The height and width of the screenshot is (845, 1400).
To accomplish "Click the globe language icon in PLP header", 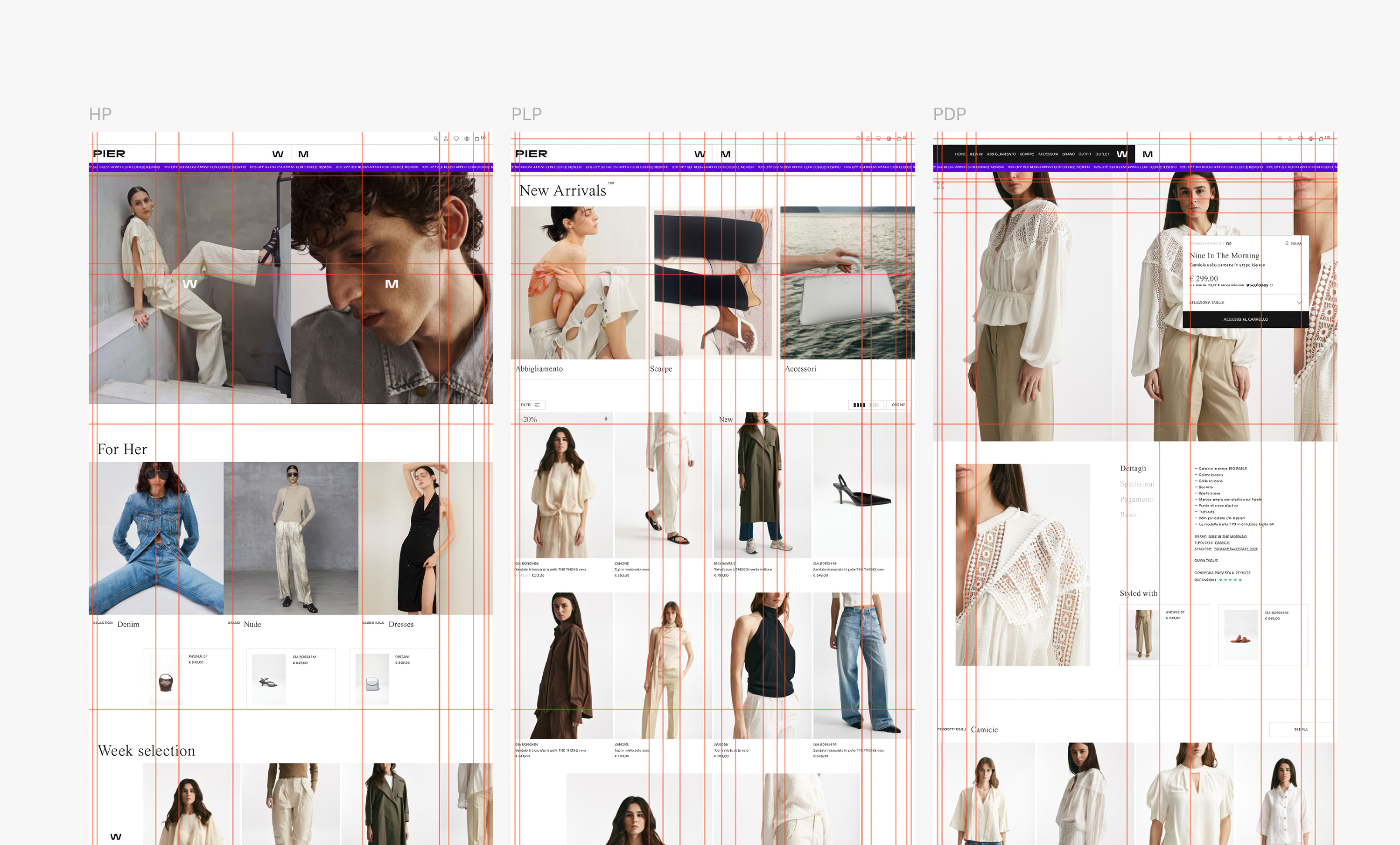I will pyautogui.click(x=889, y=139).
